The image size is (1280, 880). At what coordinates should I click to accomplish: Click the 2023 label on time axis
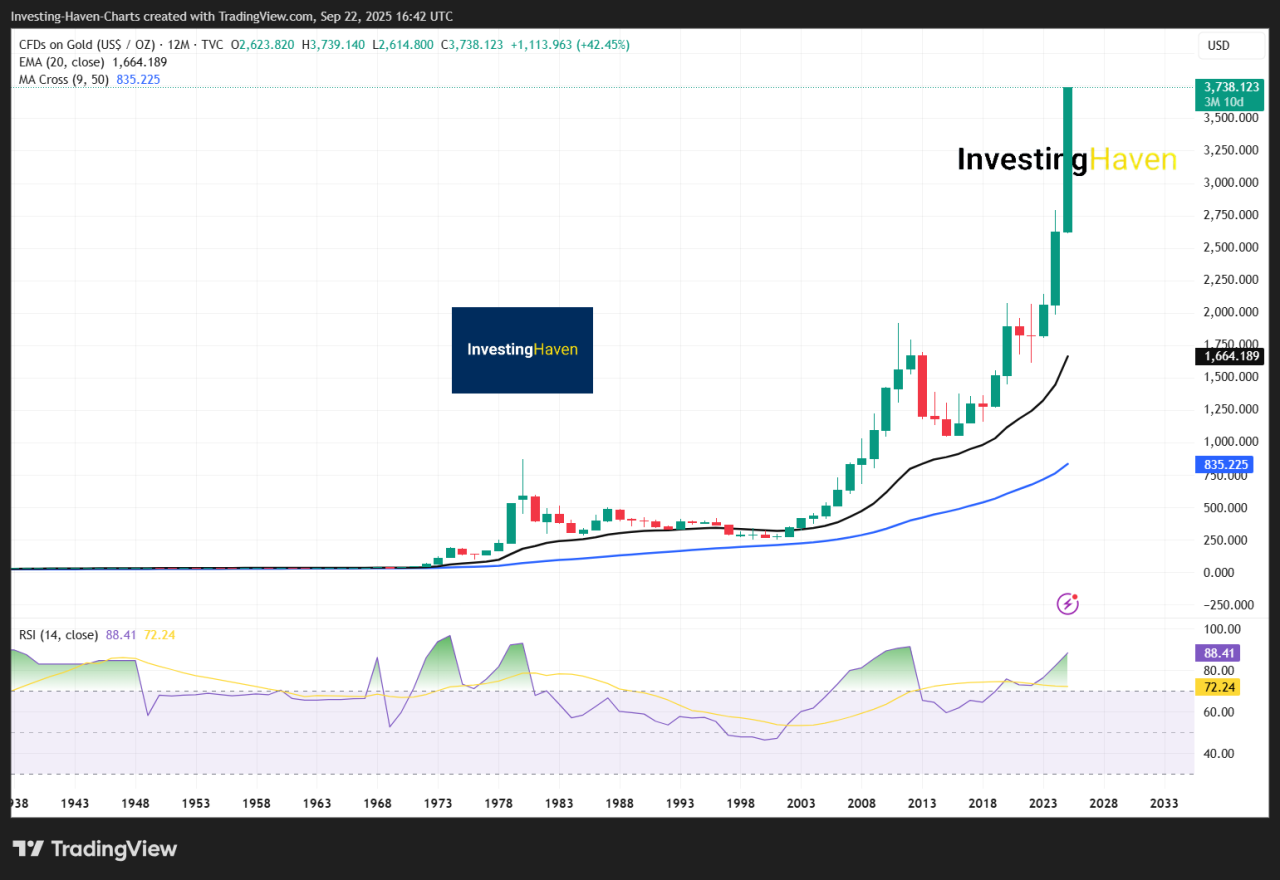click(x=1043, y=803)
